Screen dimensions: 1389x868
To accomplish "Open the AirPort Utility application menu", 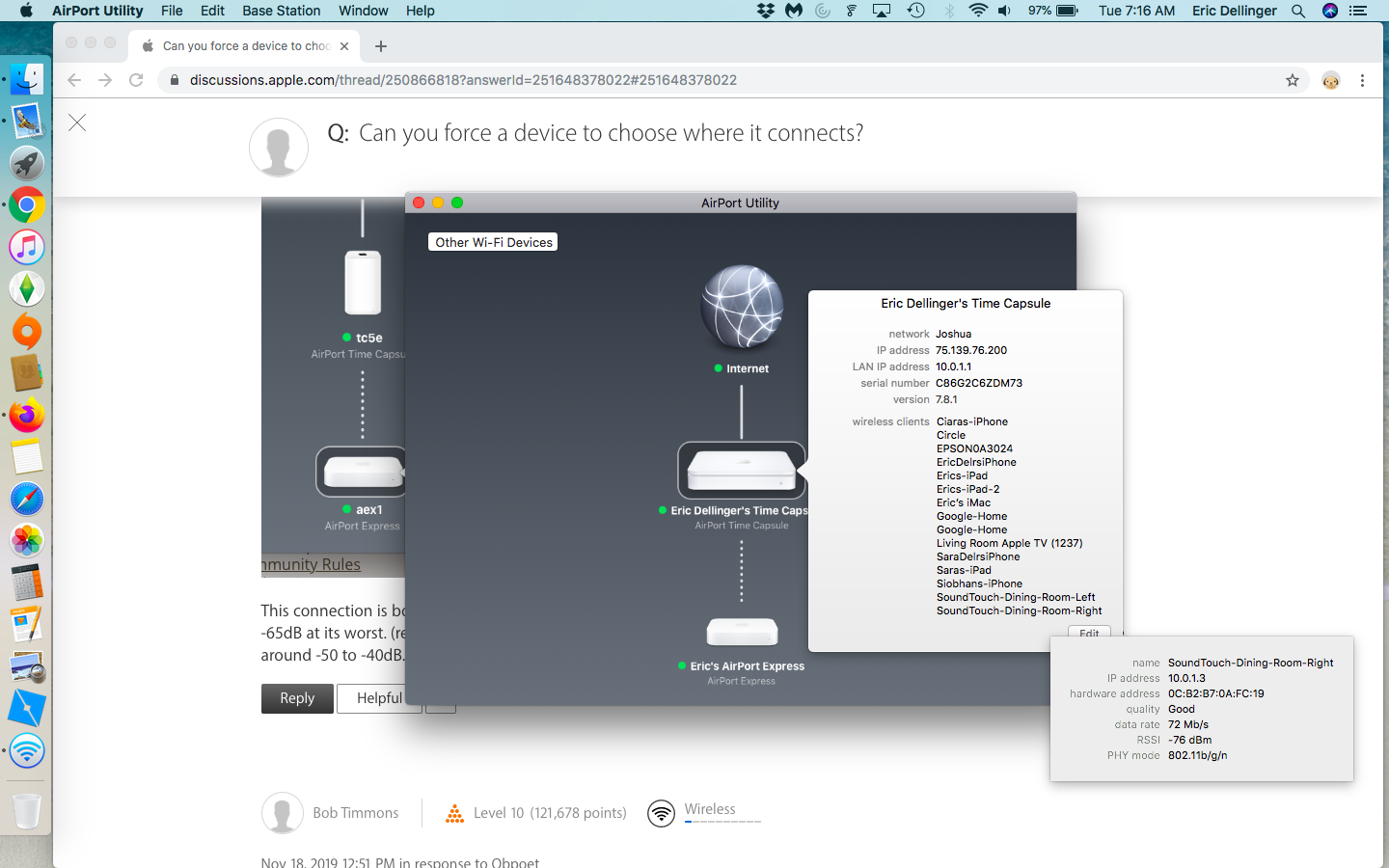I will click(x=97, y=11).
